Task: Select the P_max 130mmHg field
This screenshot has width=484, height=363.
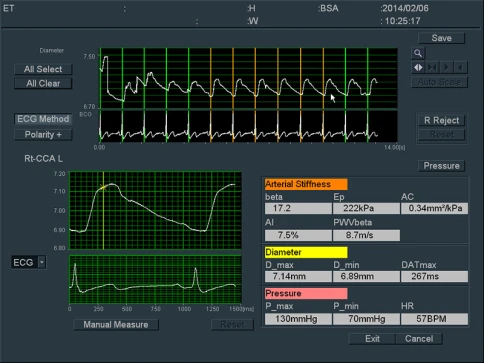Action: point(298,319)
